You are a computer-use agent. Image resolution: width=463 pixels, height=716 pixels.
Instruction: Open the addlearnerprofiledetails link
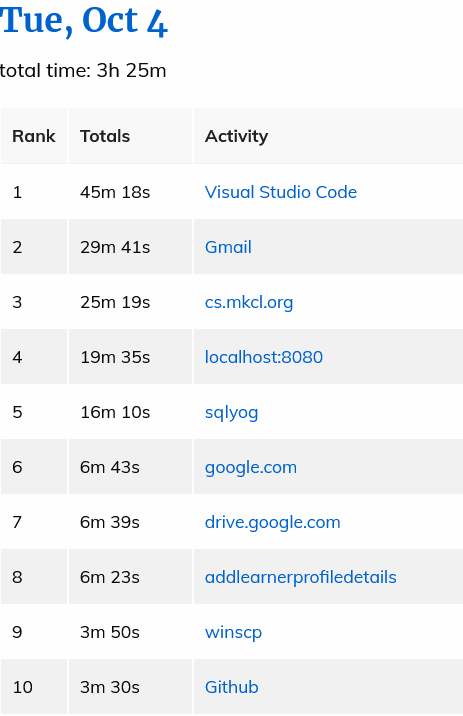[x=300, y=577]
